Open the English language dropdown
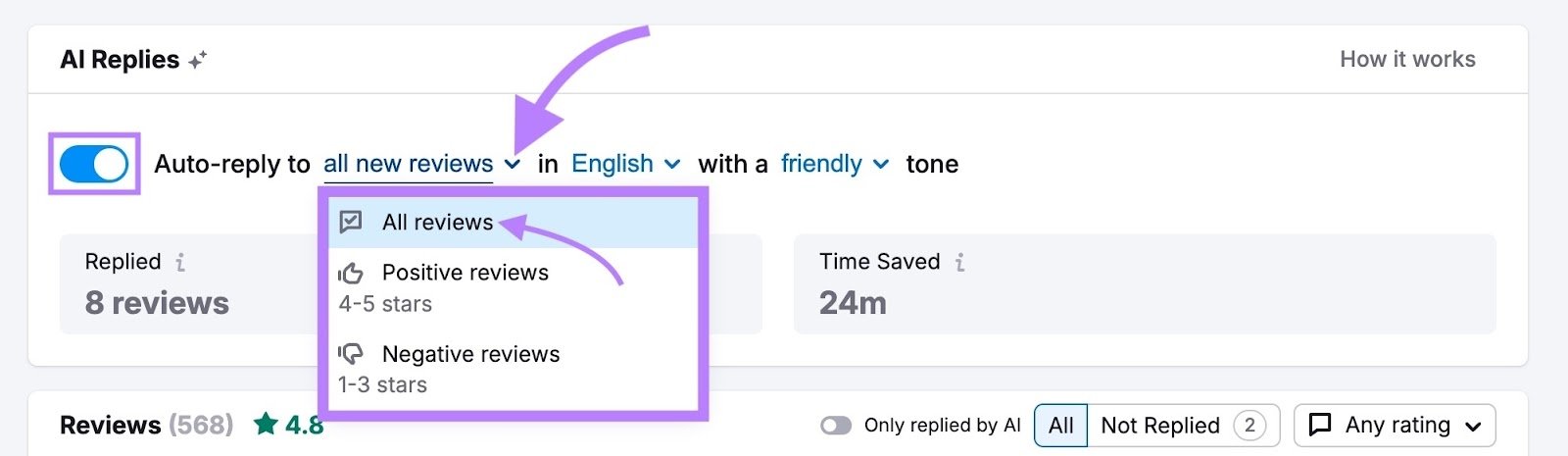The width and height of the screenshot is (1568, 456). [x=625, y=164]
